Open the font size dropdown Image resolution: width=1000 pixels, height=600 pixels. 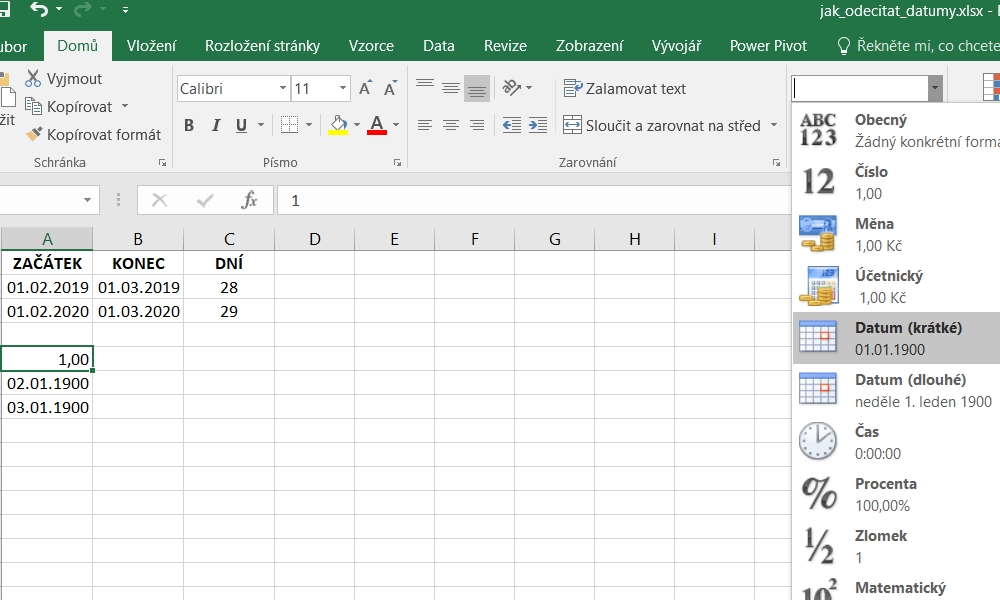tap(342, 88)
